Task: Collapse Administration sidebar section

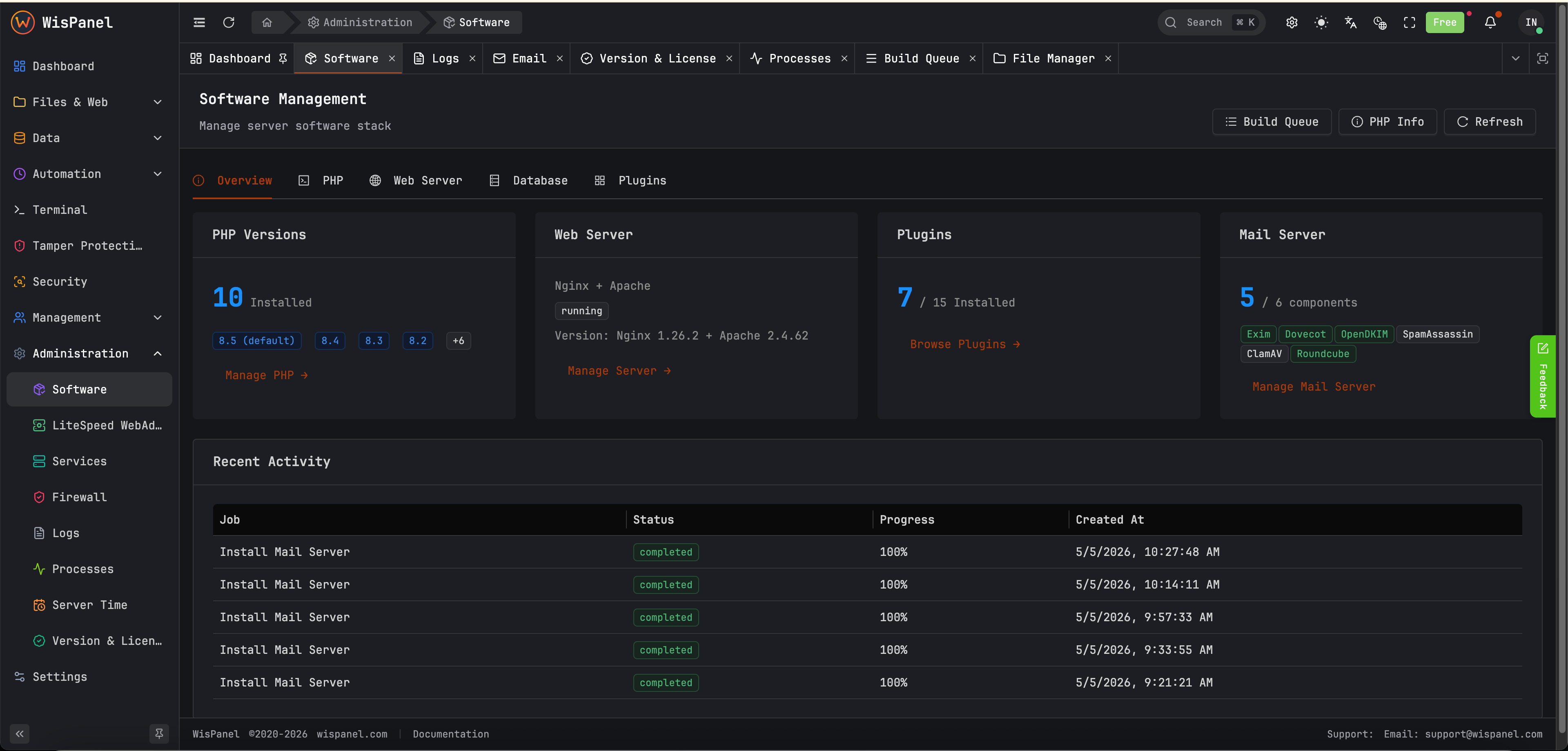Action: click(x=89, y=353)
